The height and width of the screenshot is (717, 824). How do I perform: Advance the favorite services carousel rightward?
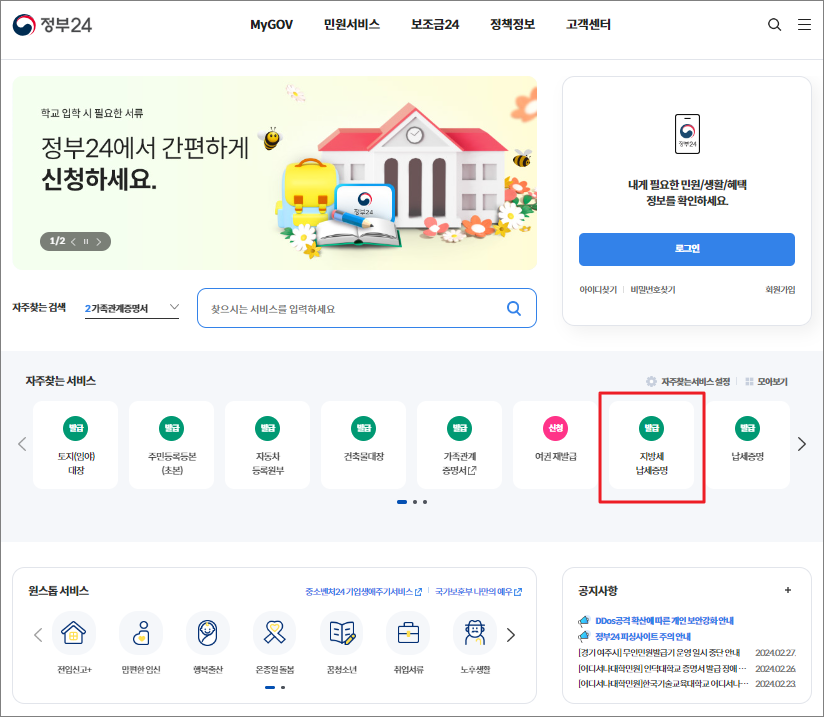[x=800, y=445]
